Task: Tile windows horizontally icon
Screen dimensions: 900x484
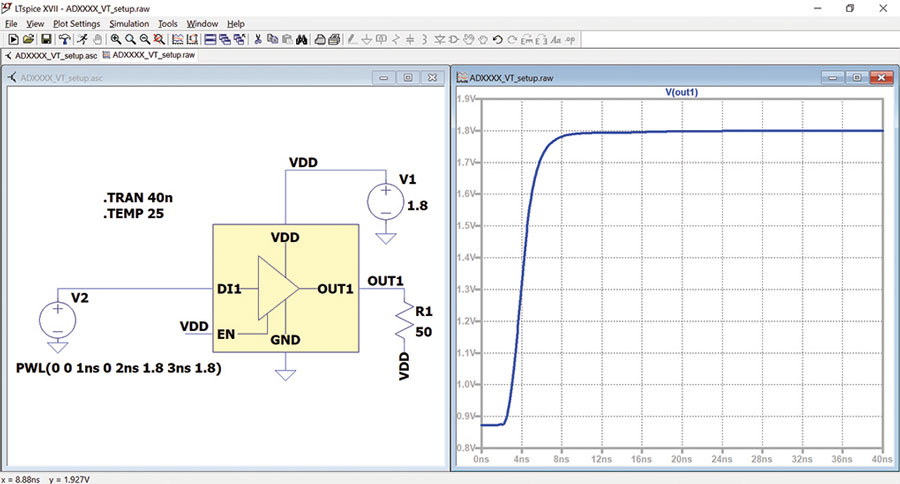Action: click(210, 39)
